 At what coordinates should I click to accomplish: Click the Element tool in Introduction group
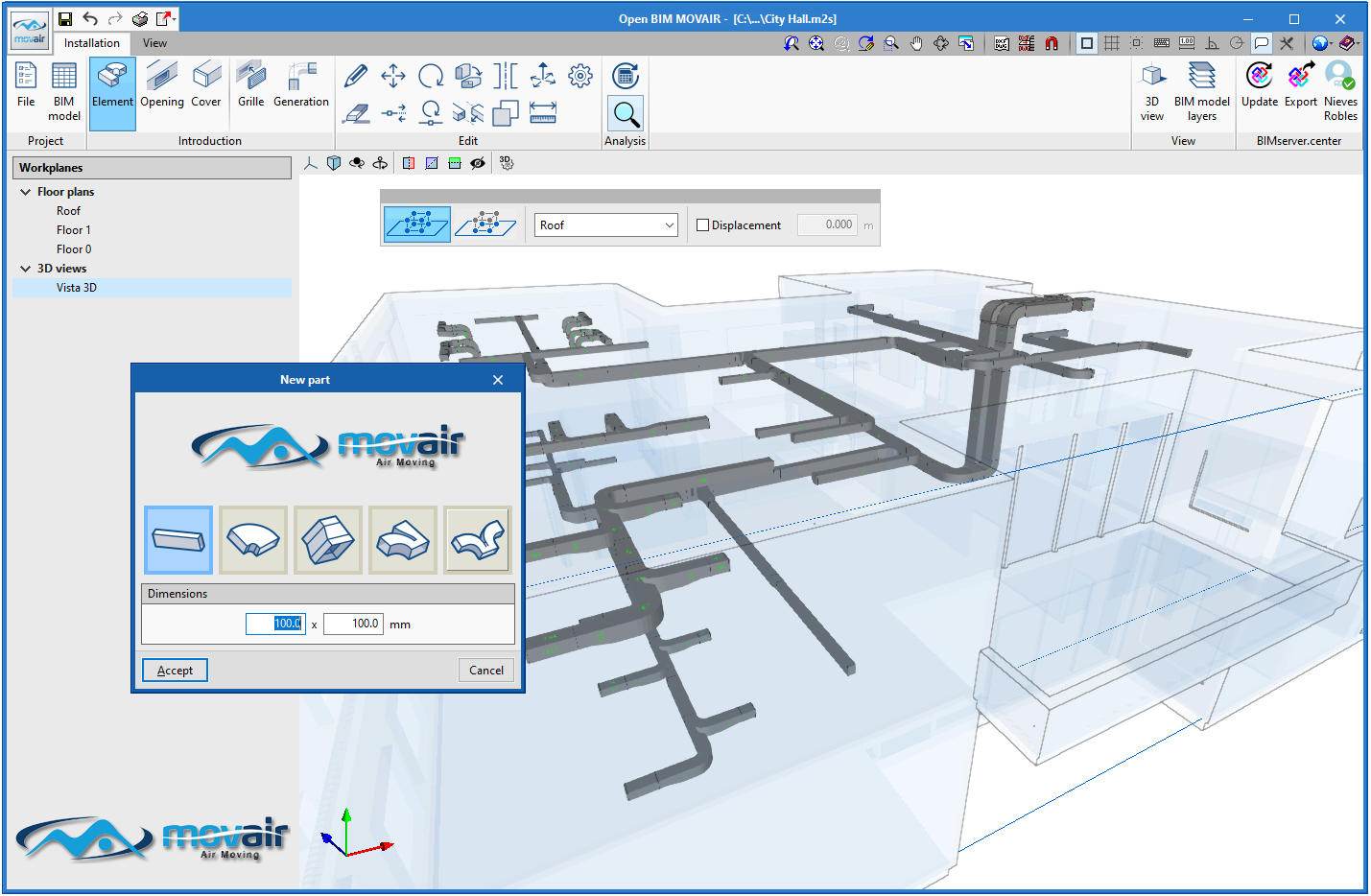coord(112,93)
